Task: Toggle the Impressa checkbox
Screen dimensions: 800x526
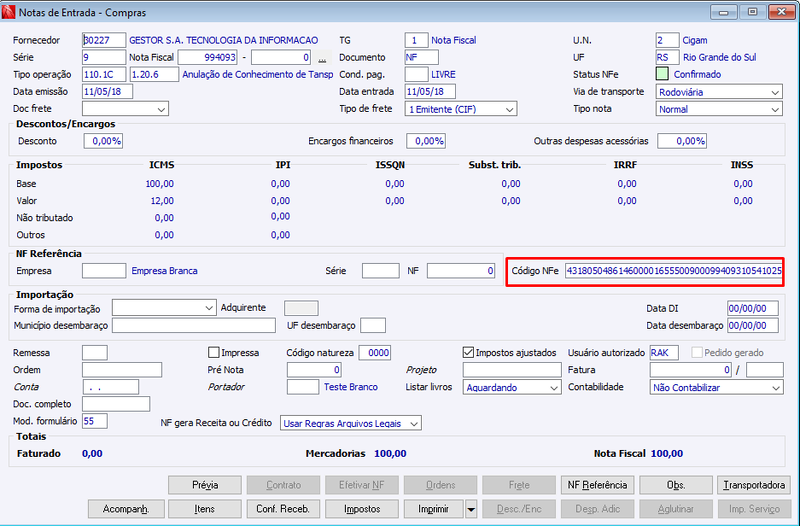Action: [214, 353]
